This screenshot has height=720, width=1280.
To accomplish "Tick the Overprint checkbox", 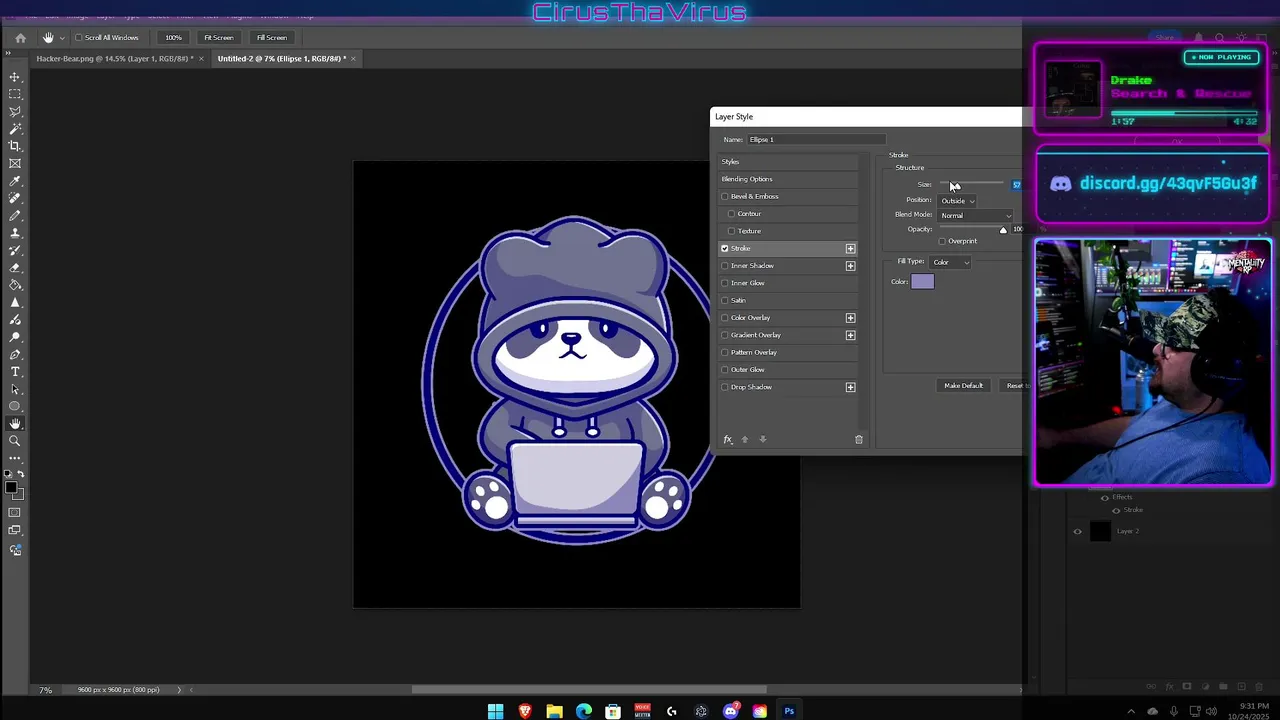I will (x=942, y=241).
